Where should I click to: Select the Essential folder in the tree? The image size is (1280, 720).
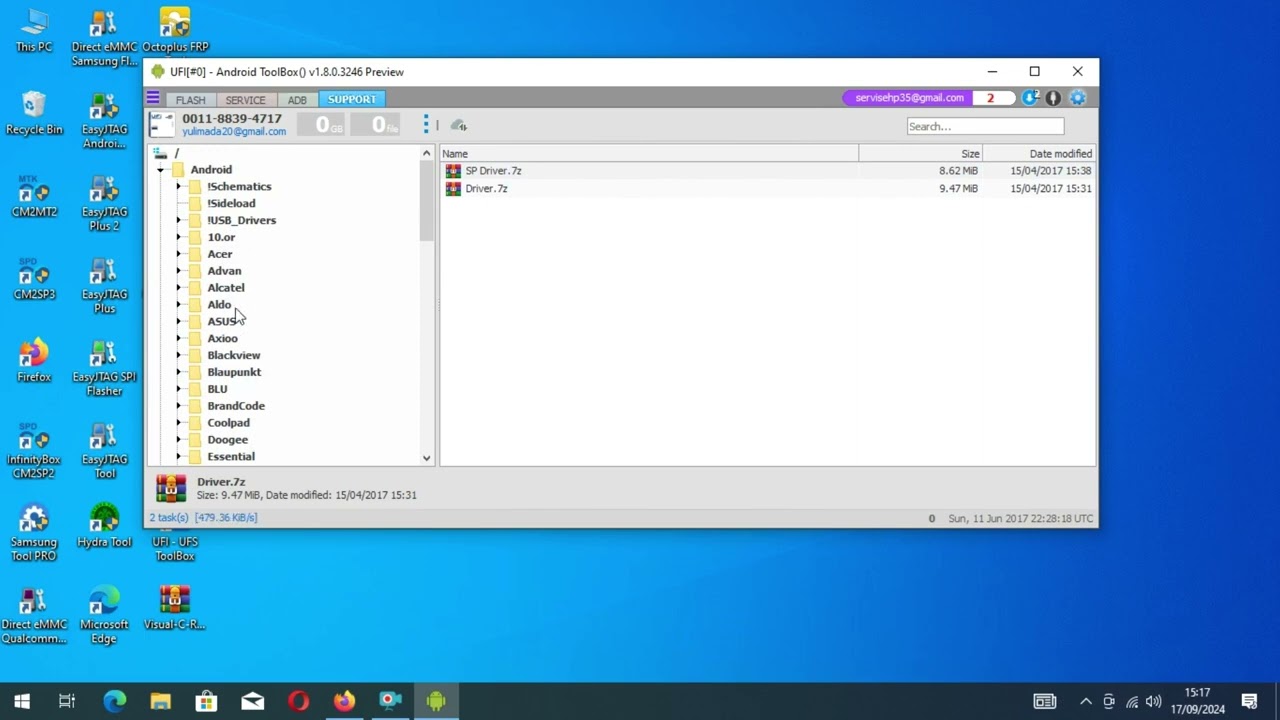(x=231, y=457)
